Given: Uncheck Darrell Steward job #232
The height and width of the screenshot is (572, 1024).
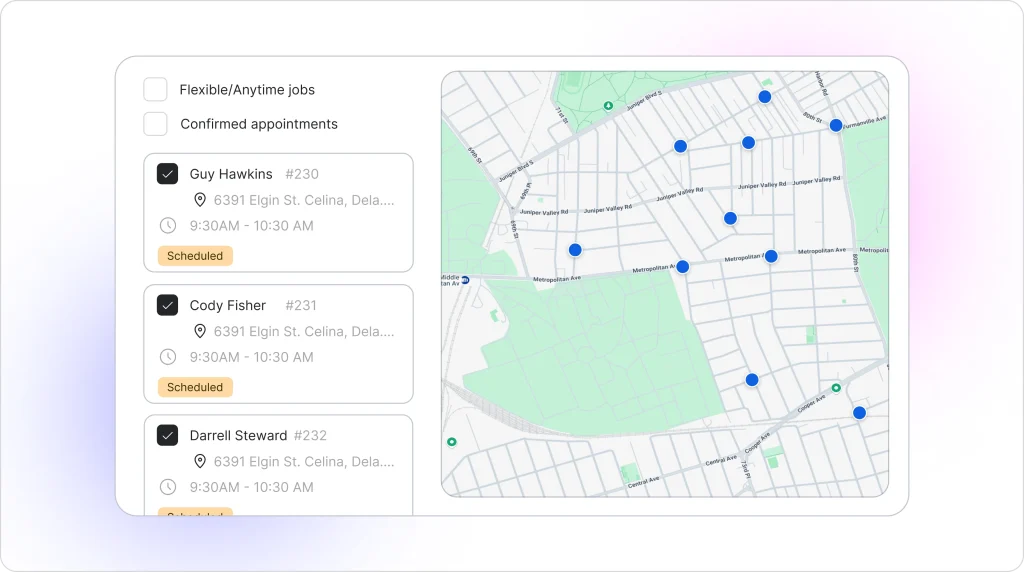Looking at the screenshot, I should pos(167,435).
